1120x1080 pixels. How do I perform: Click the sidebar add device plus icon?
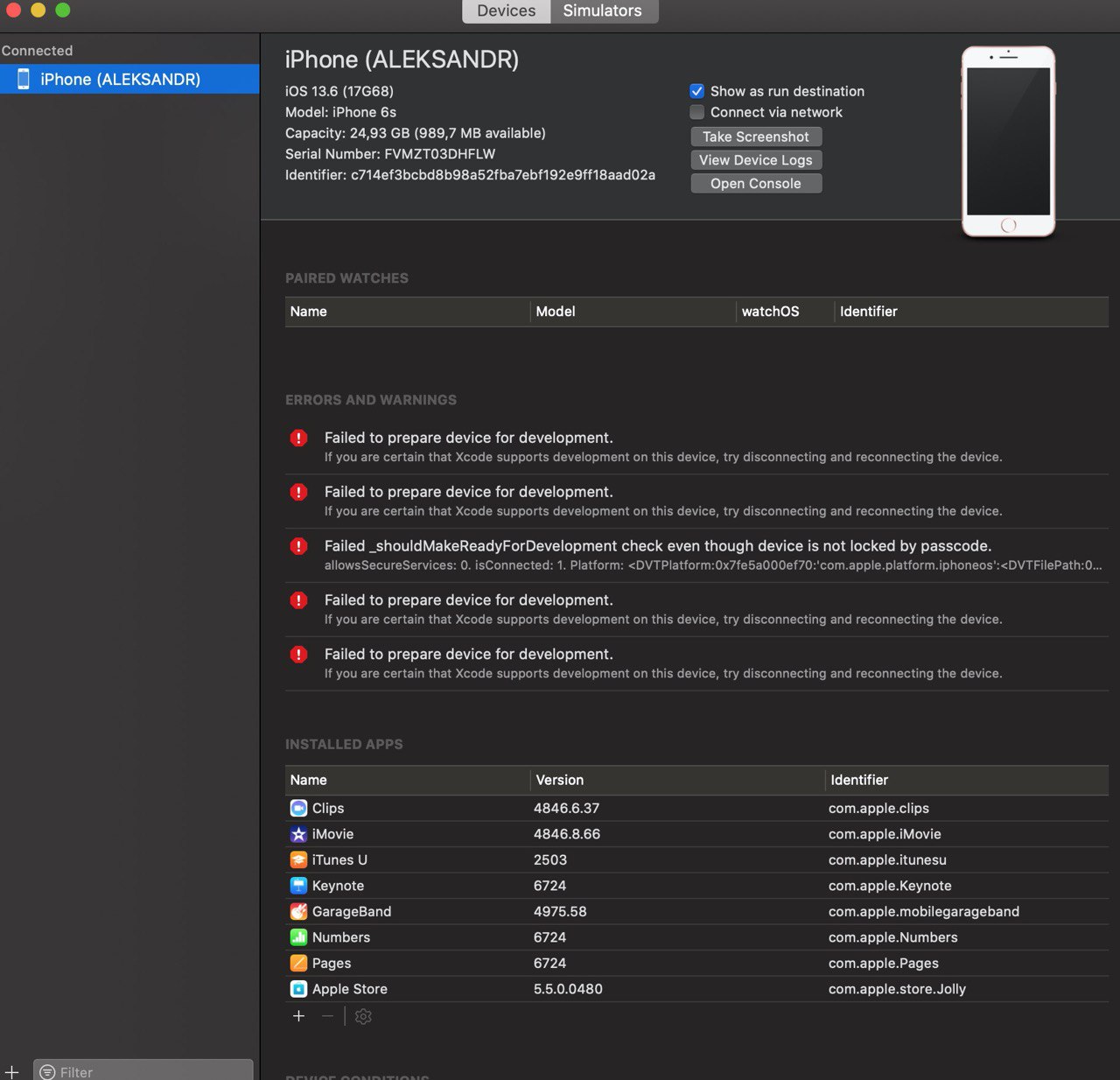click(x=11, y=1071)
